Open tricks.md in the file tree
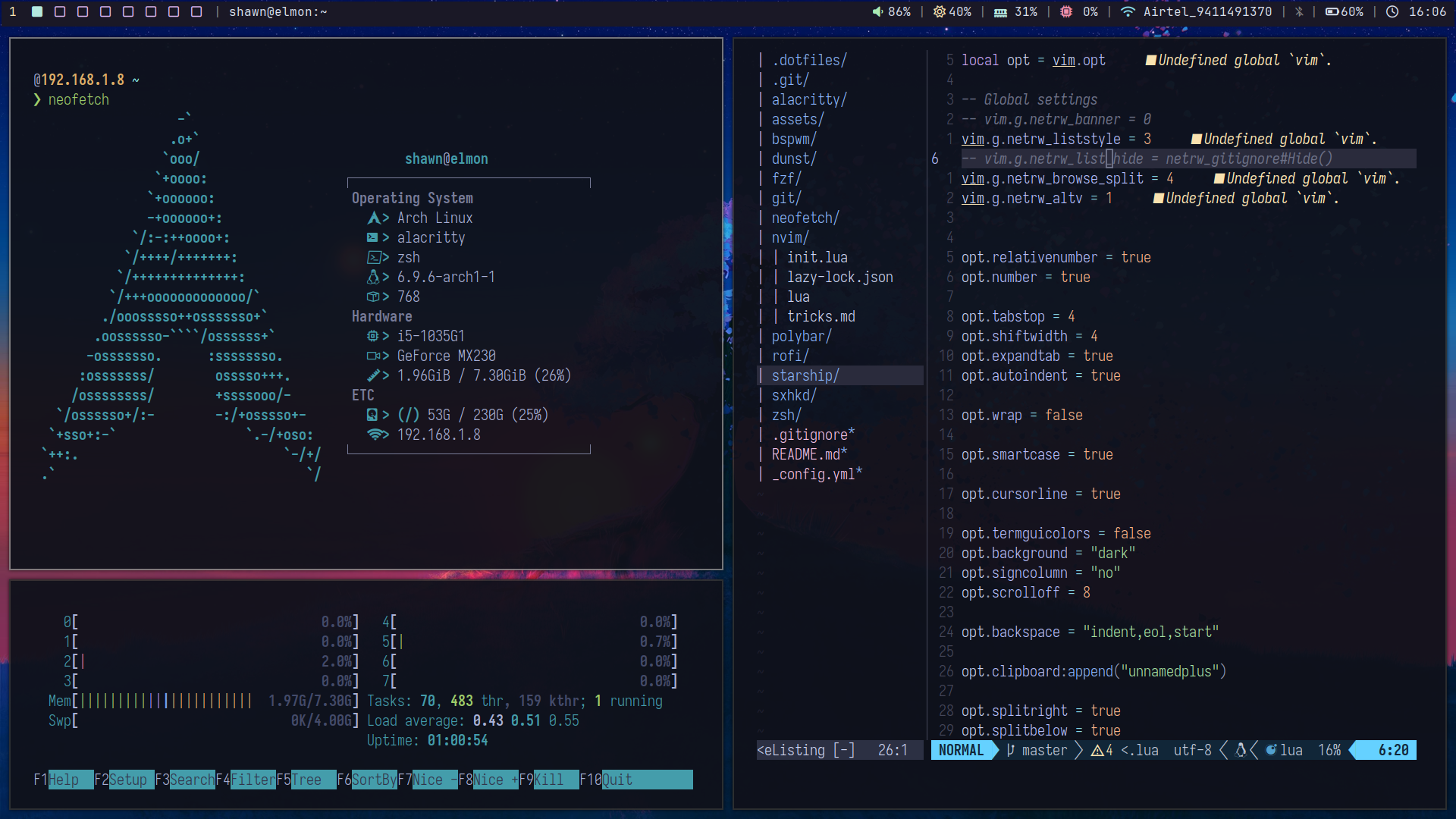 tap(821, 316)
